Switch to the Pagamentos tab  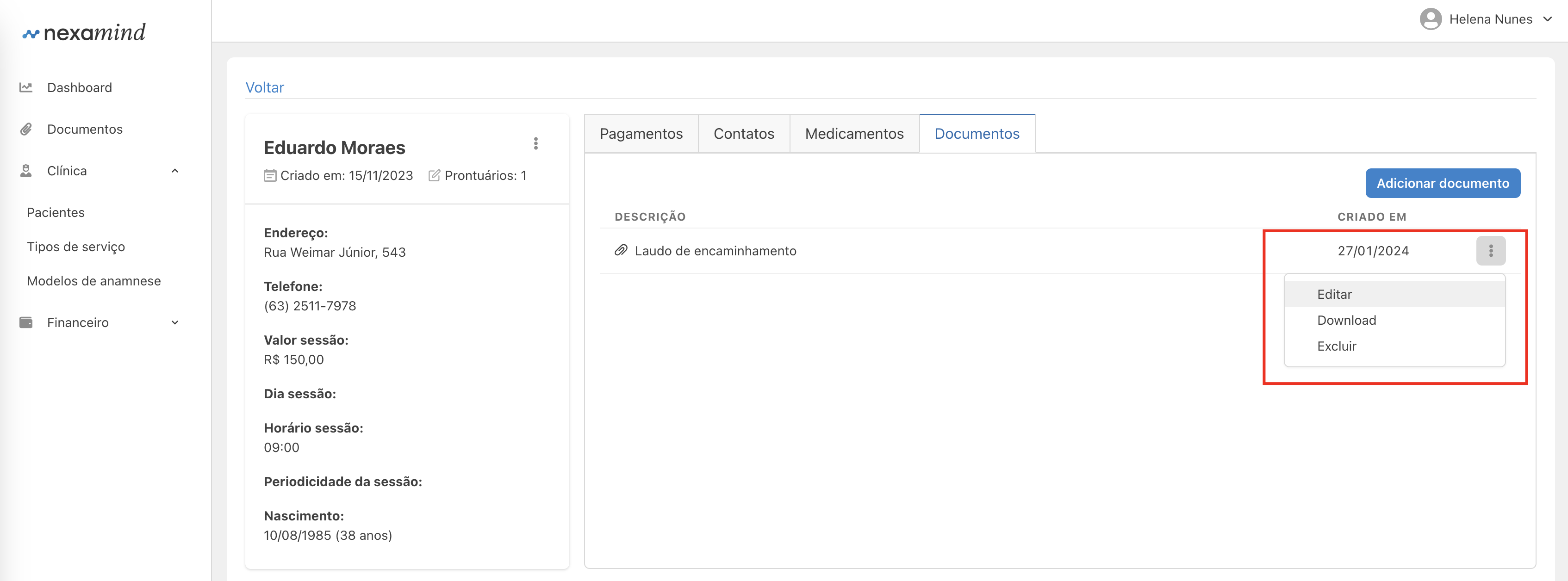pyautogui.click(x=641, y=134)
